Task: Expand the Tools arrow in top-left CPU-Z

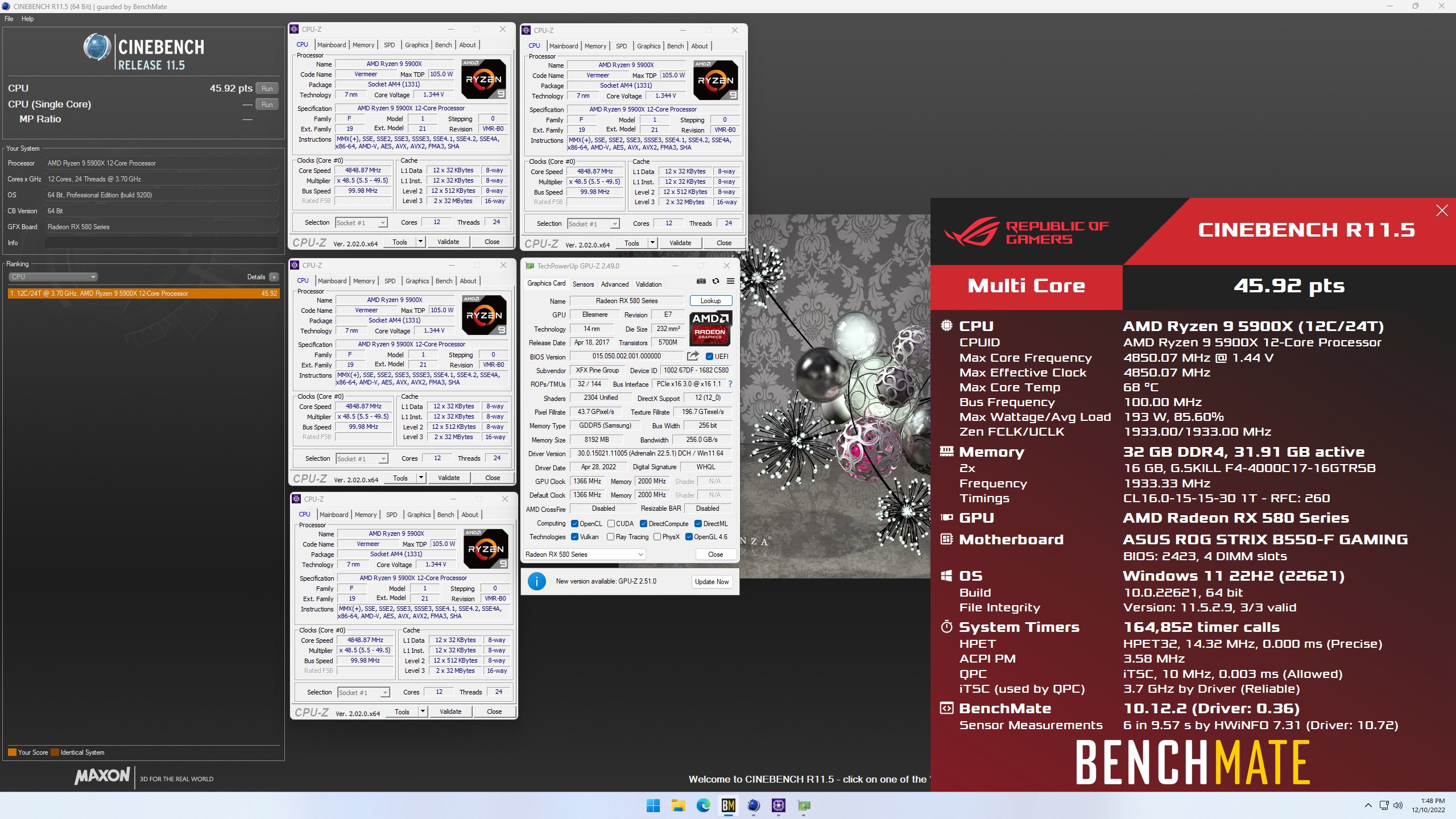Action: tap(420, 242)
